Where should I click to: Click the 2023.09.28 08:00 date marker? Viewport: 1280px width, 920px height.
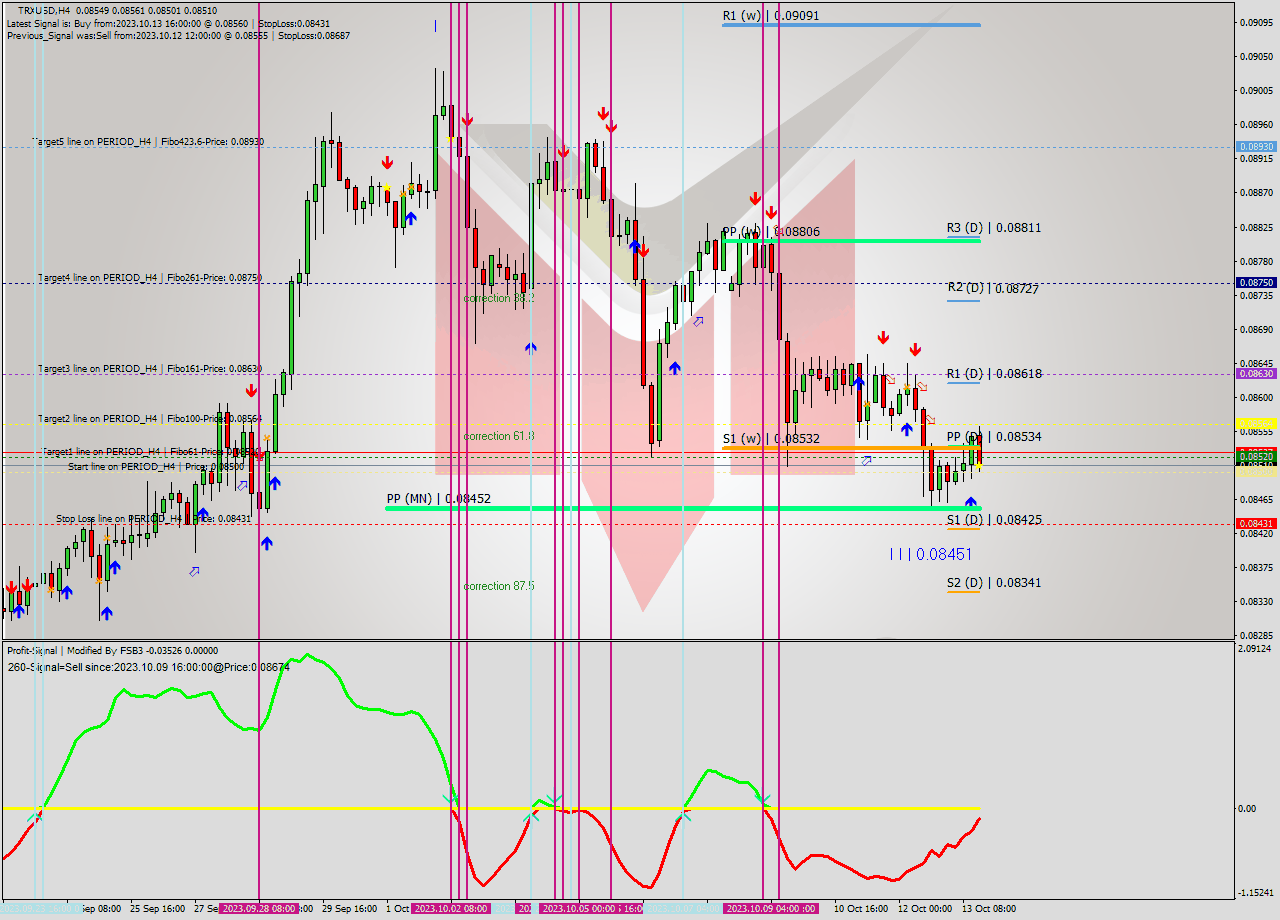coord(258,909)
